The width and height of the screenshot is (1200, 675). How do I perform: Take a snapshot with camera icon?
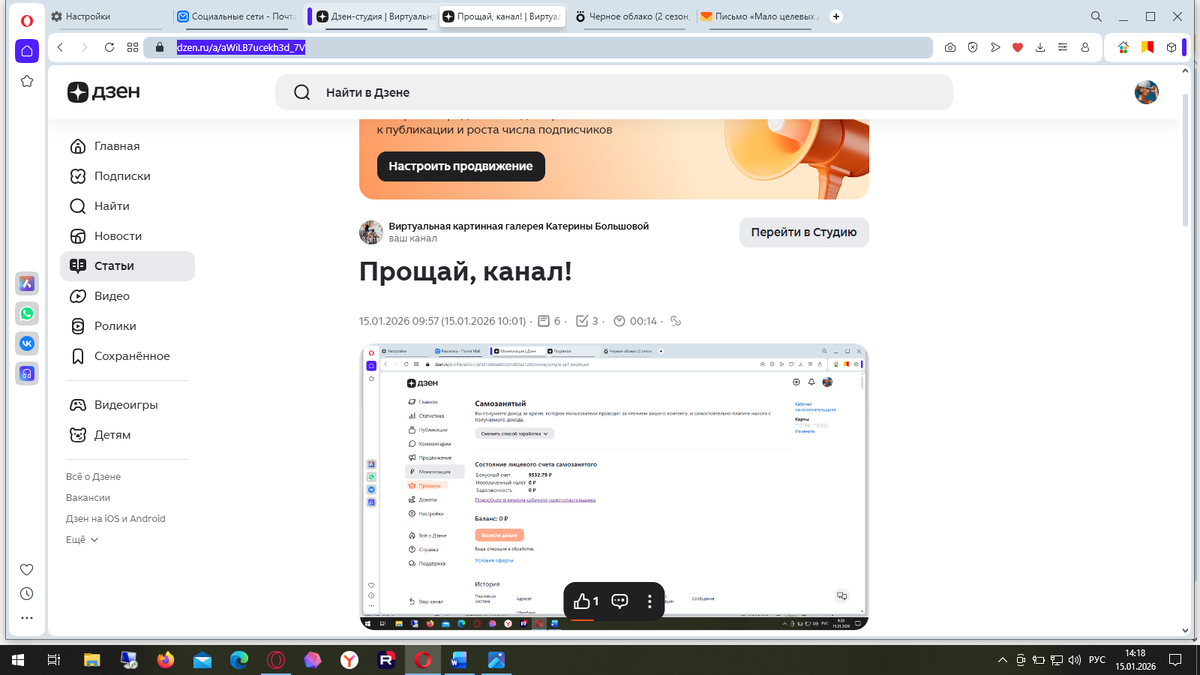click(950, 47)
